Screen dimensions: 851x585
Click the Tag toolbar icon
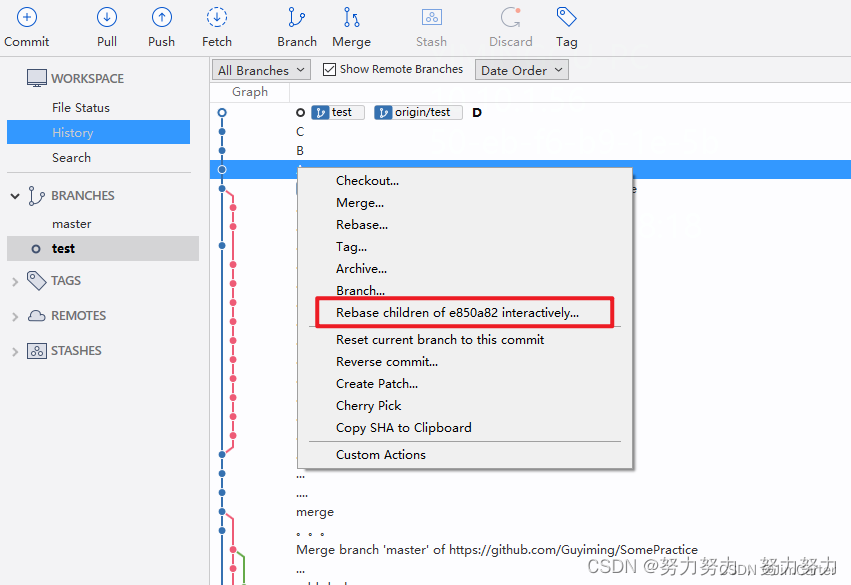pos(566,27)
